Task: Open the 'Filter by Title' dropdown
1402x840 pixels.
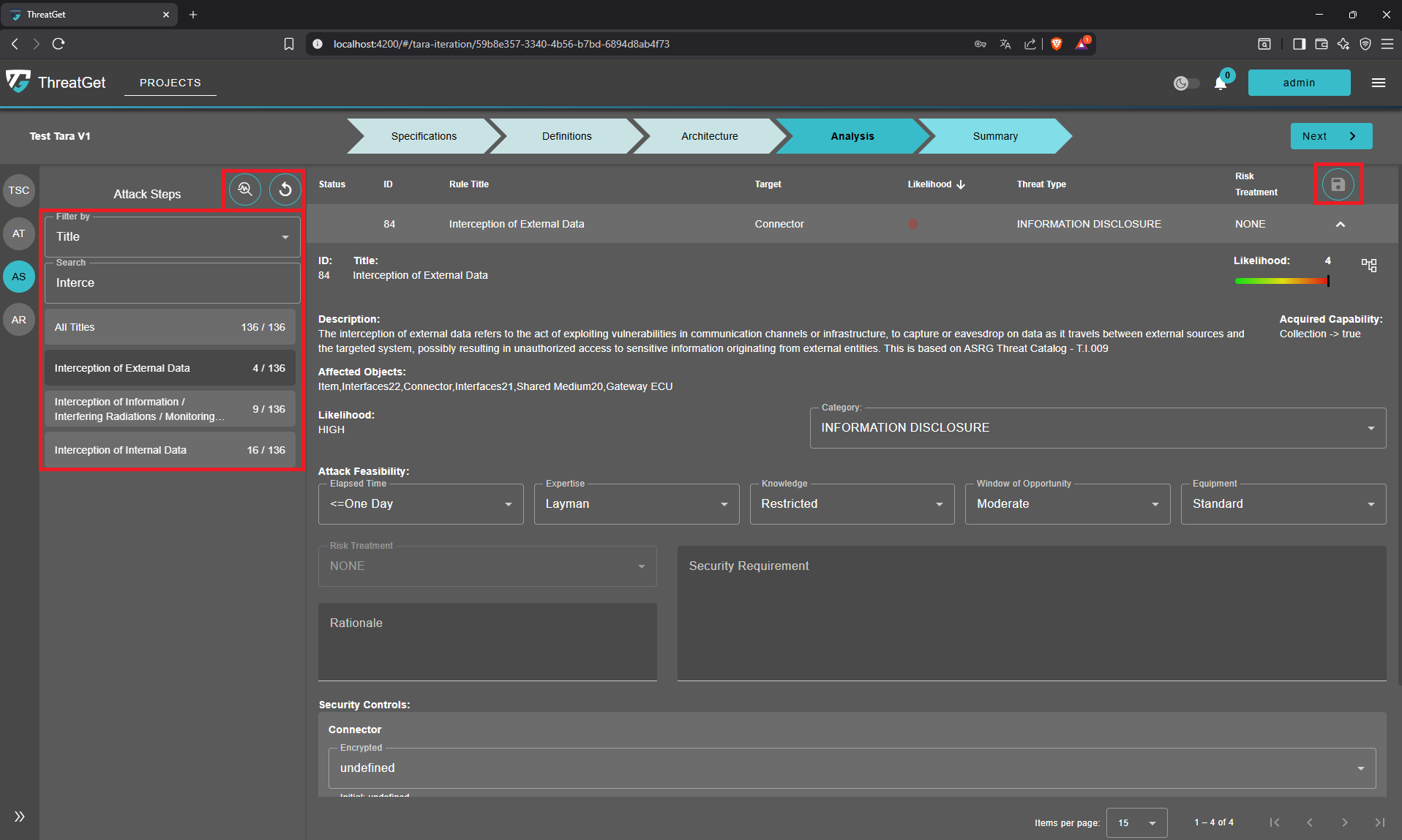Action: pos(172,236)
